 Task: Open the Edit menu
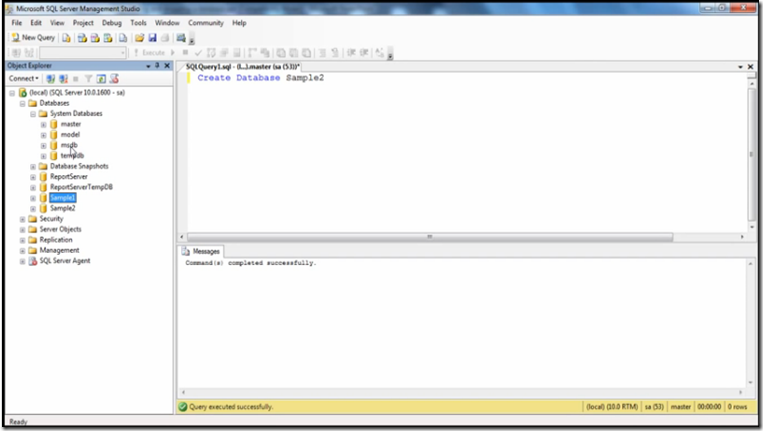[36, 23]
